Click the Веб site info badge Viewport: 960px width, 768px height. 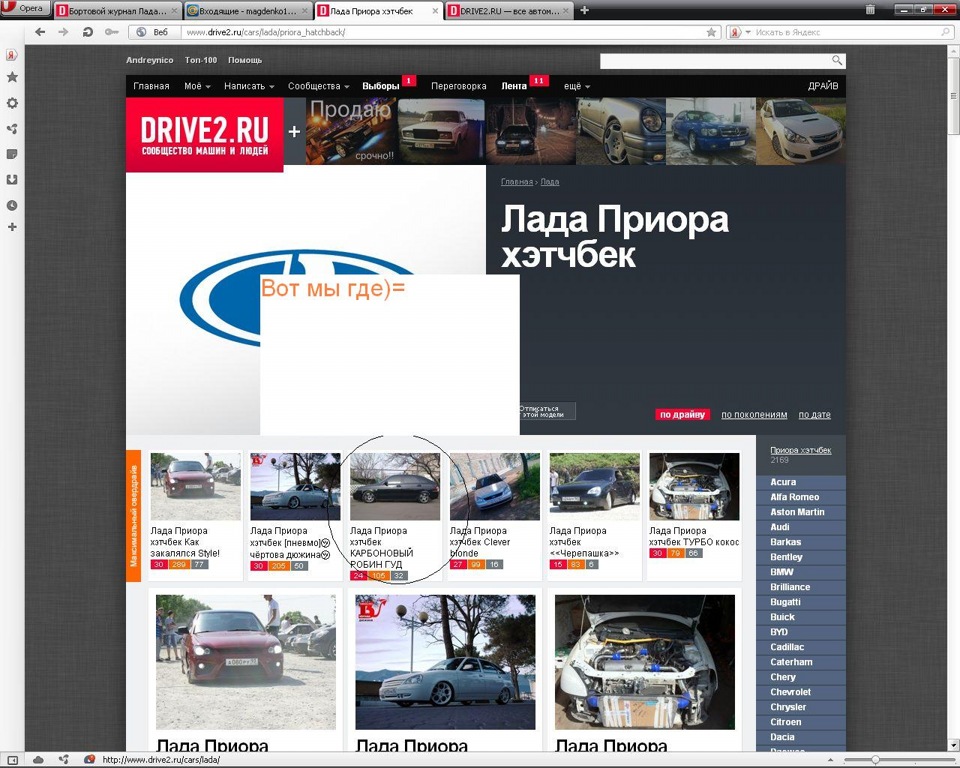tap(153, 32)
